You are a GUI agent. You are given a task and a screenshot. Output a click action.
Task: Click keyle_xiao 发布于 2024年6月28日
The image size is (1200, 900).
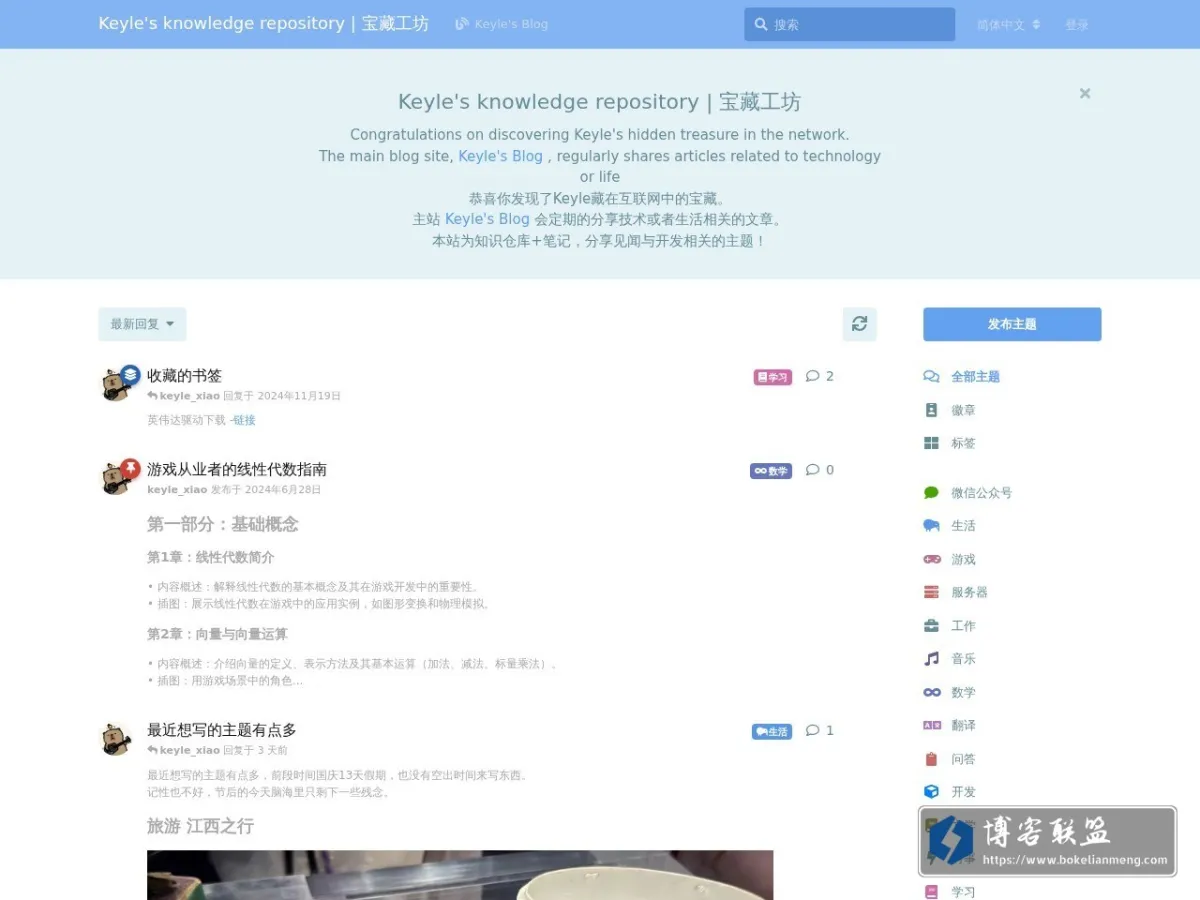click(x=234, y=490)
